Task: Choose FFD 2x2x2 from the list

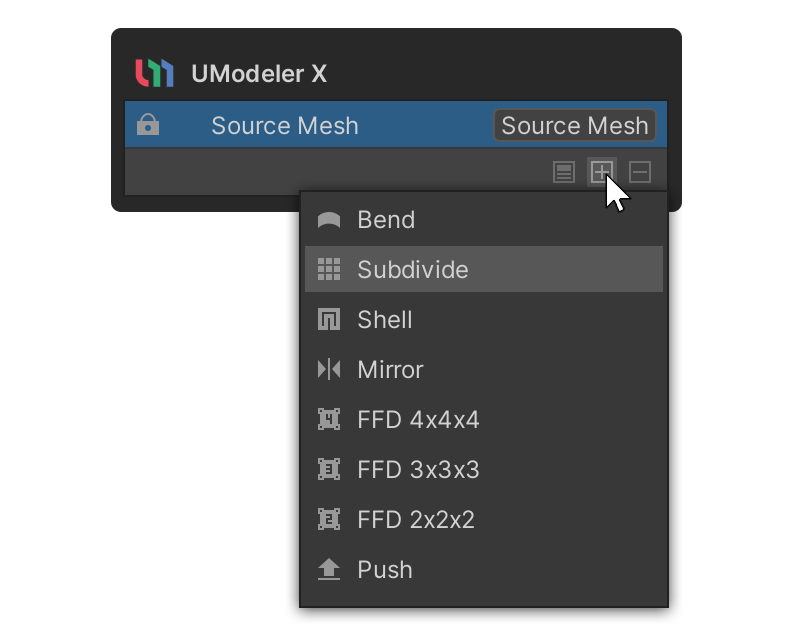Action: (x=416, y=520)
